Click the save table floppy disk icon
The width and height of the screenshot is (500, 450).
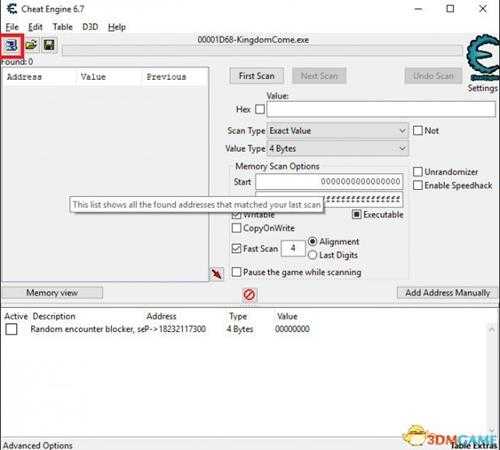[x=49, y=45]
